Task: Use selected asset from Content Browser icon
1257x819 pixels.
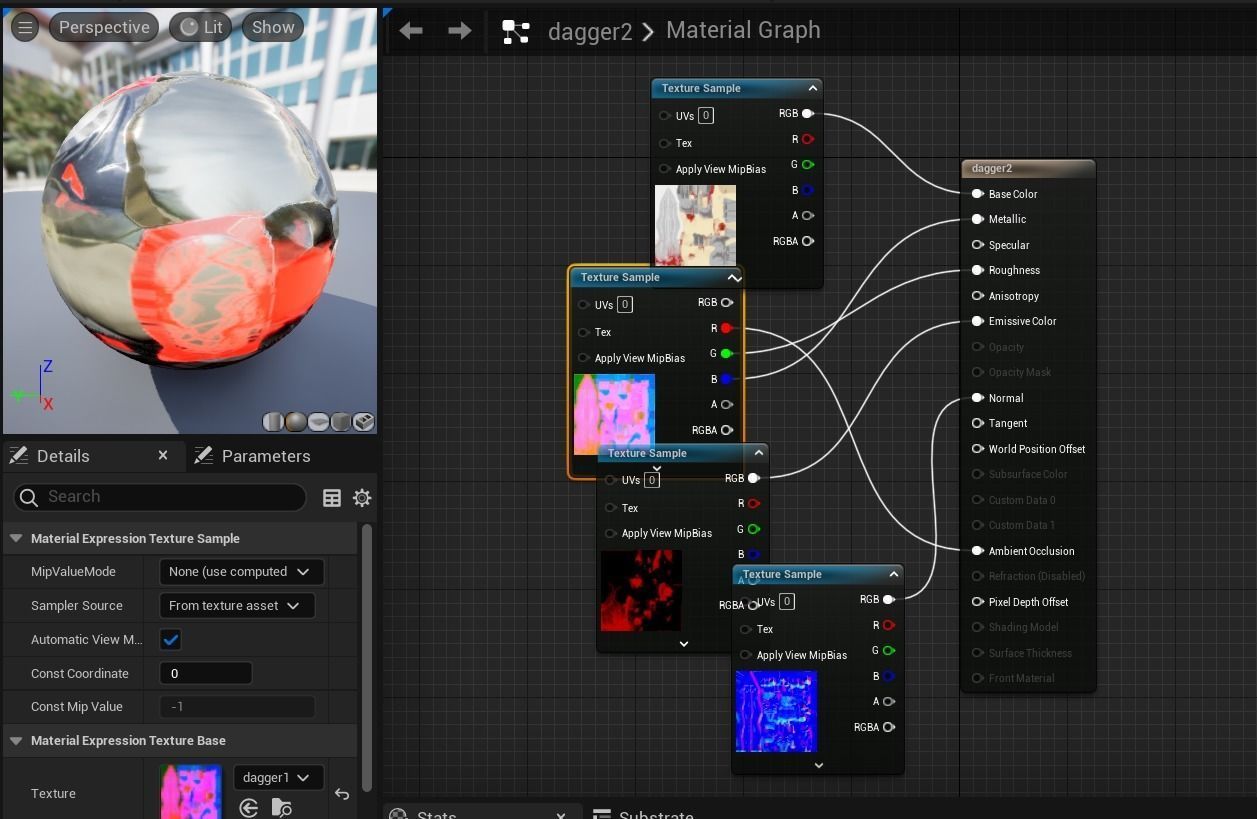Action: coord(249,808)
